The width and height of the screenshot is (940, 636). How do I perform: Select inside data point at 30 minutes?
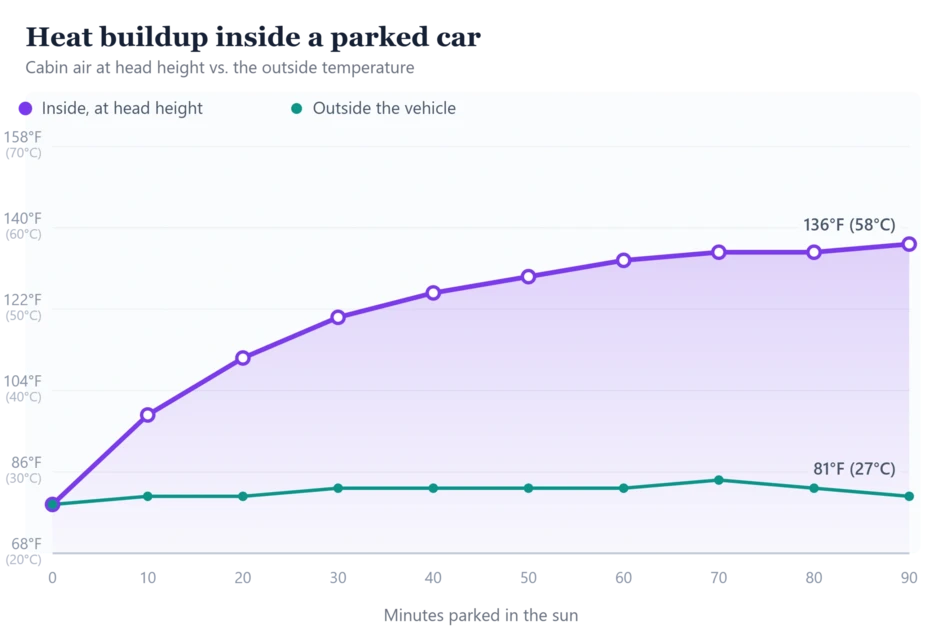point(338,317)
